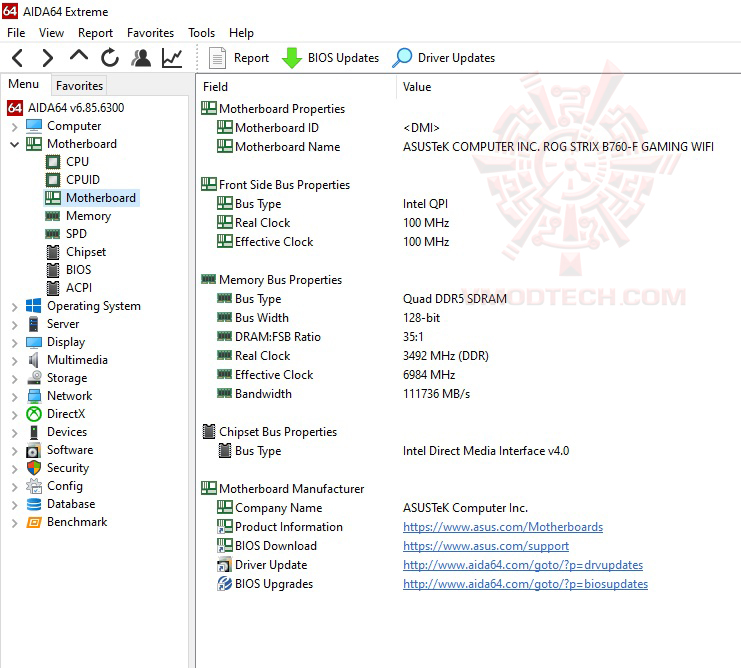Screen dimensions: 741x668
Task: Click the DirectX Xbox icon in tree
Action: pyautogui.click(x=34, y=414)
